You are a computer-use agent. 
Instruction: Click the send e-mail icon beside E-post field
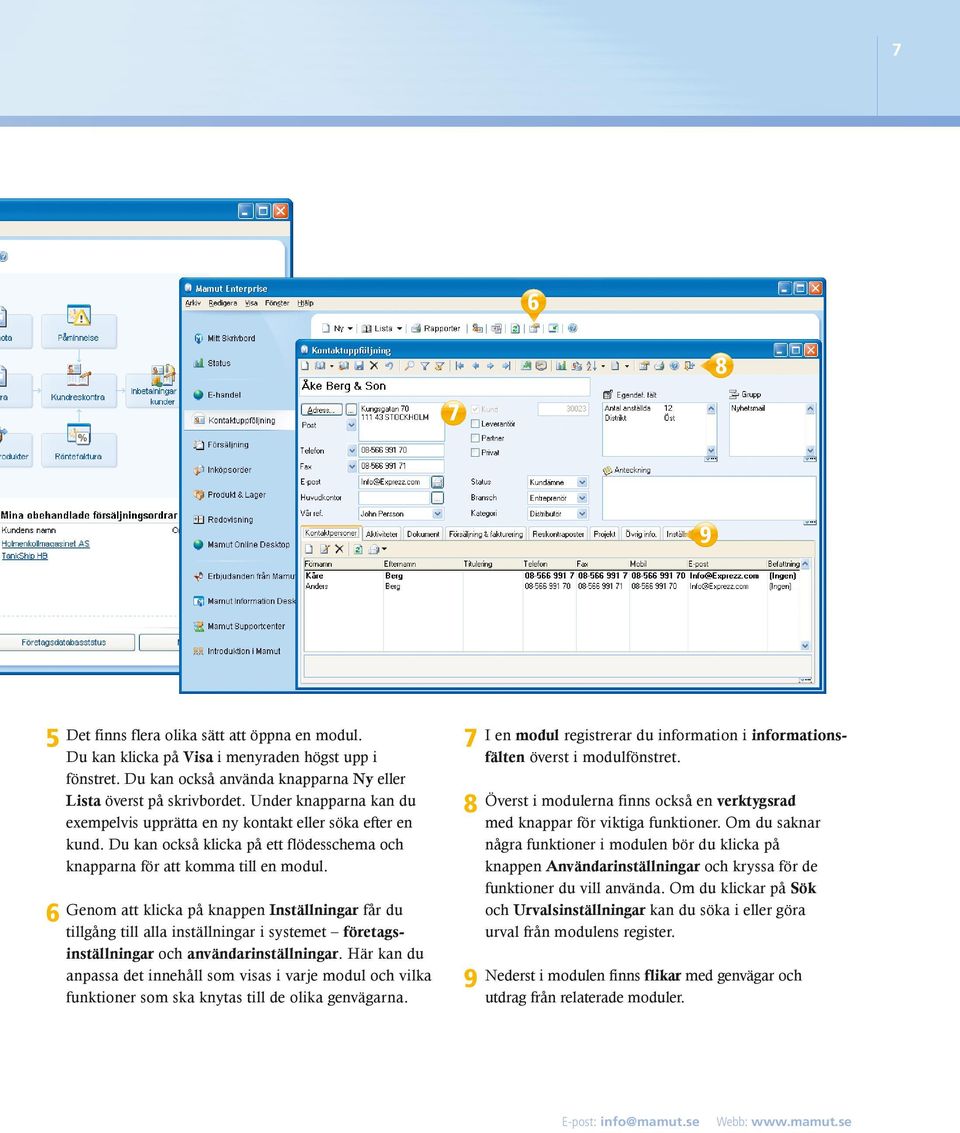[x=437, y=482]
